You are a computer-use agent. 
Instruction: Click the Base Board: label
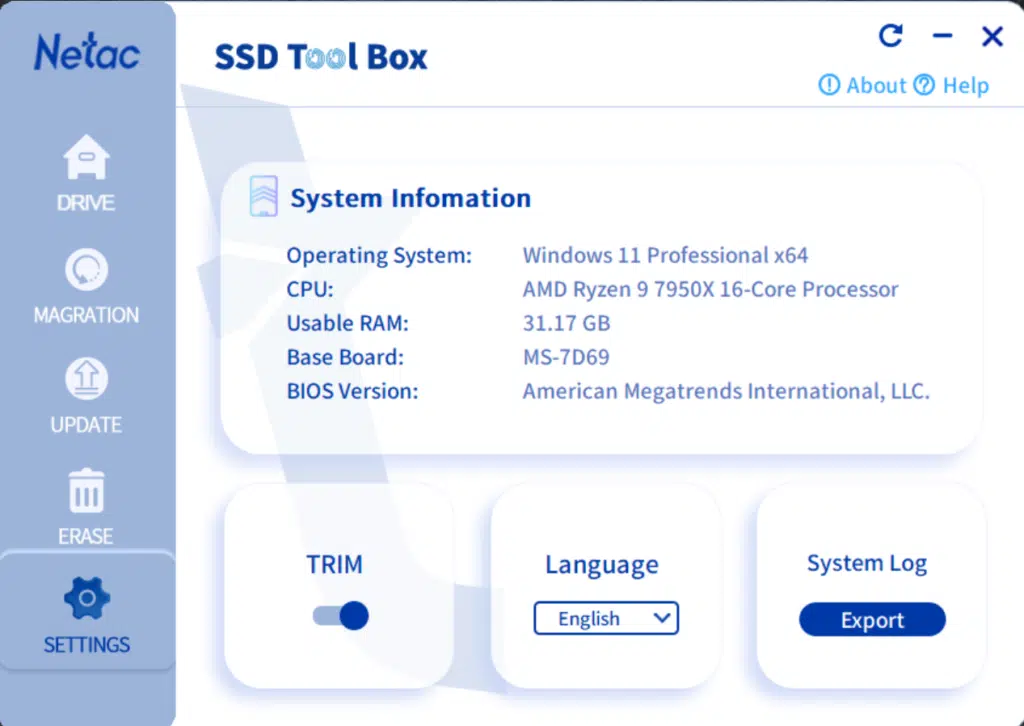click(345, 357)
